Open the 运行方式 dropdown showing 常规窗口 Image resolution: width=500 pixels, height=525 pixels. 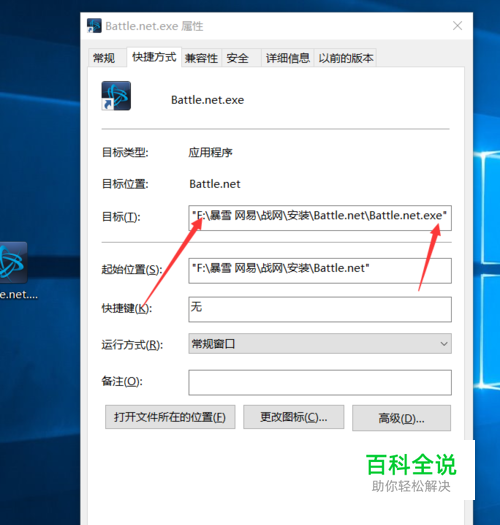tap(320, 344)
